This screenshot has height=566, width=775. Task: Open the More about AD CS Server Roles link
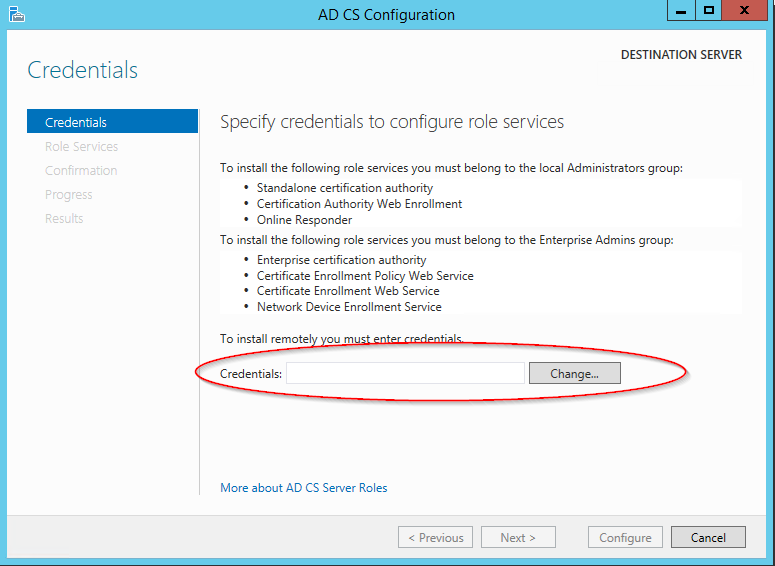303,488
